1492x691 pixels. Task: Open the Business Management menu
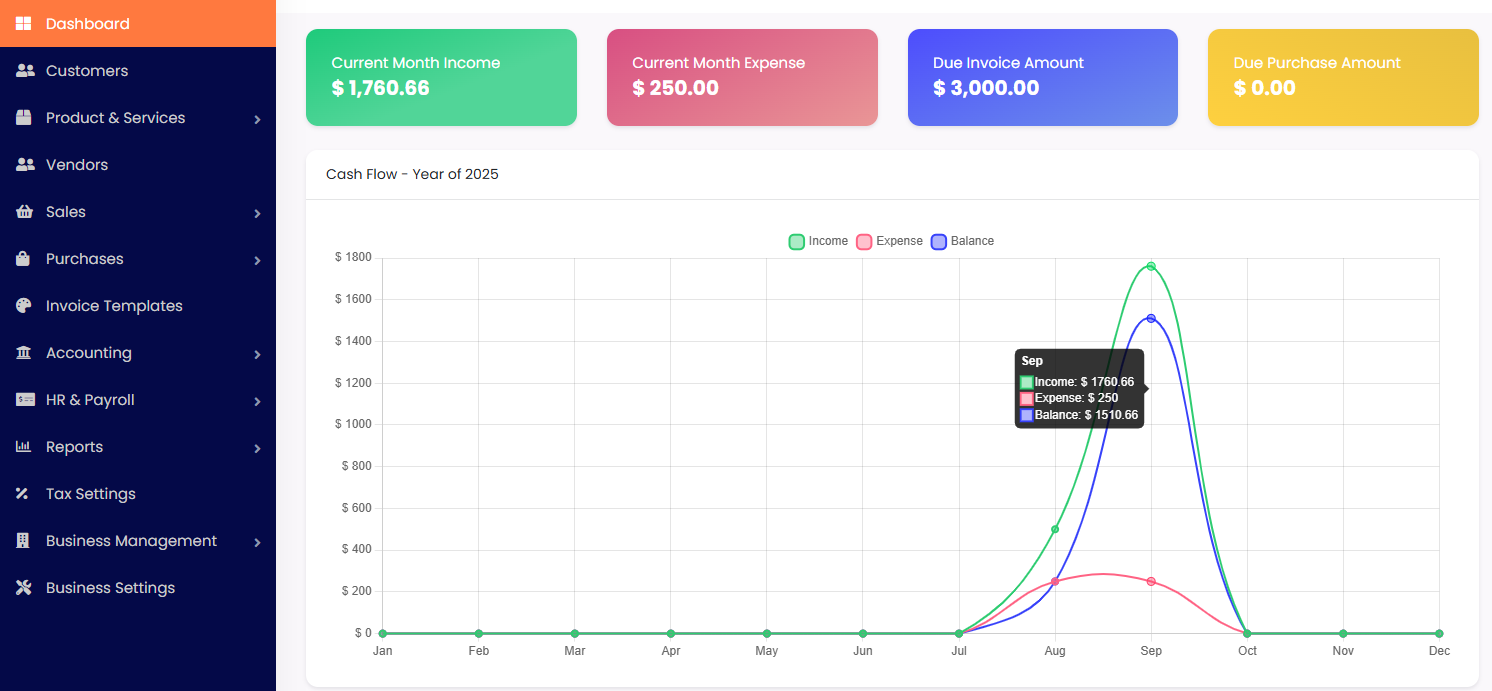coord(131,541)
